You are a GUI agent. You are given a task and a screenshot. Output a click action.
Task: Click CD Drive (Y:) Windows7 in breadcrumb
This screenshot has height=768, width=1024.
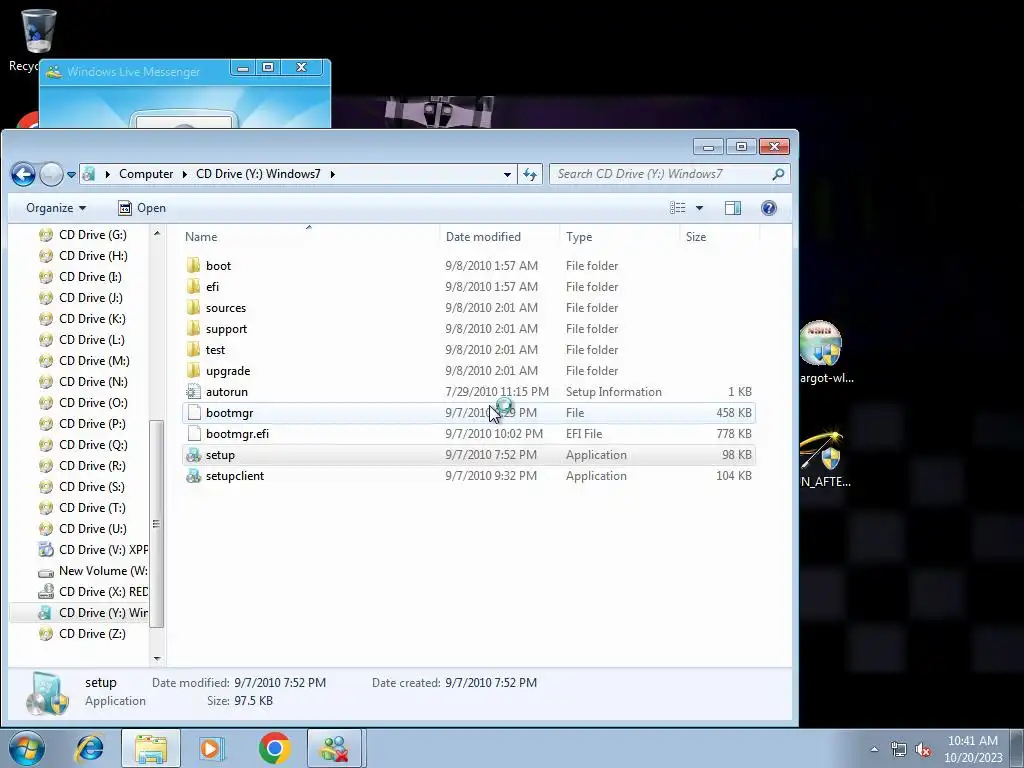click(x=259, y=174)
